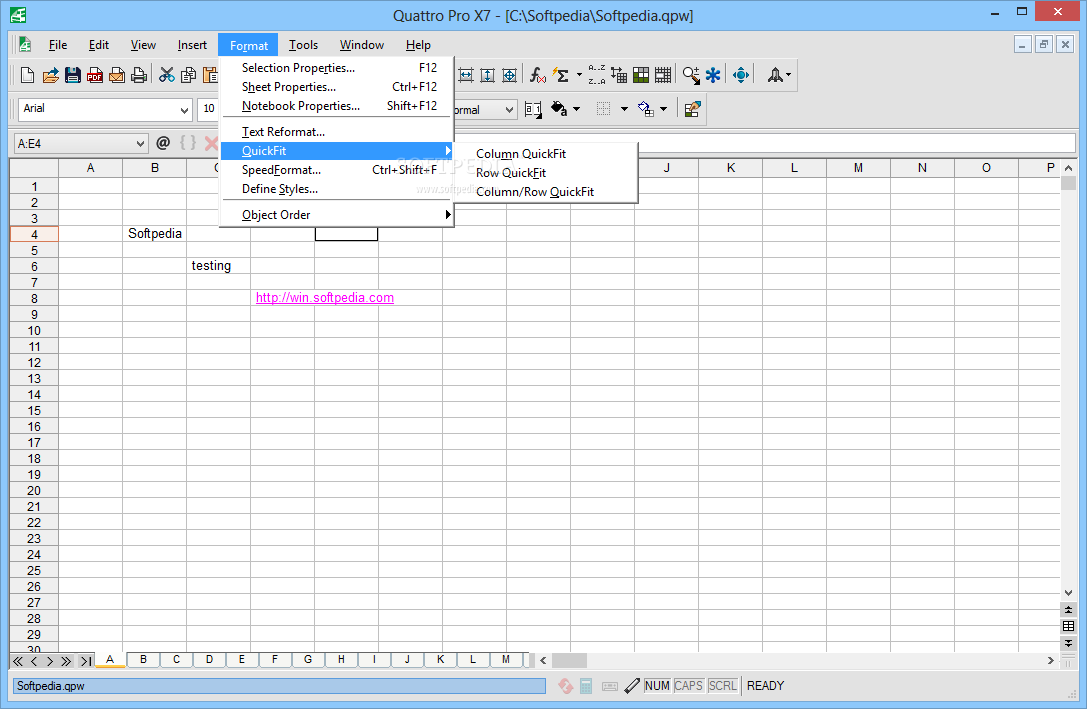Choose Selection Properties from Format menu
Screen dimensions: 1087x709
[x=337, y=68]
